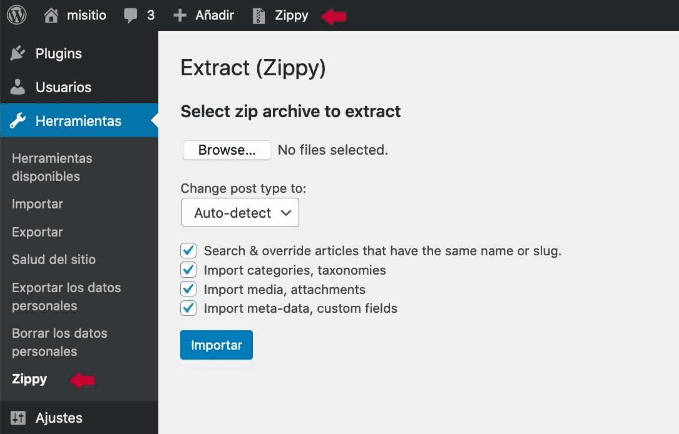Click the Herramientas wrench icon

tap(18, 121)
